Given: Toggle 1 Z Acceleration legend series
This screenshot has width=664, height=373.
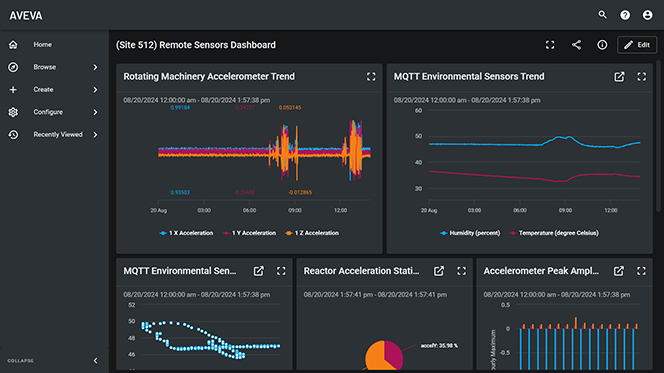Looking at the screenshot, I should pyautogui.click(x=312, y=233).
